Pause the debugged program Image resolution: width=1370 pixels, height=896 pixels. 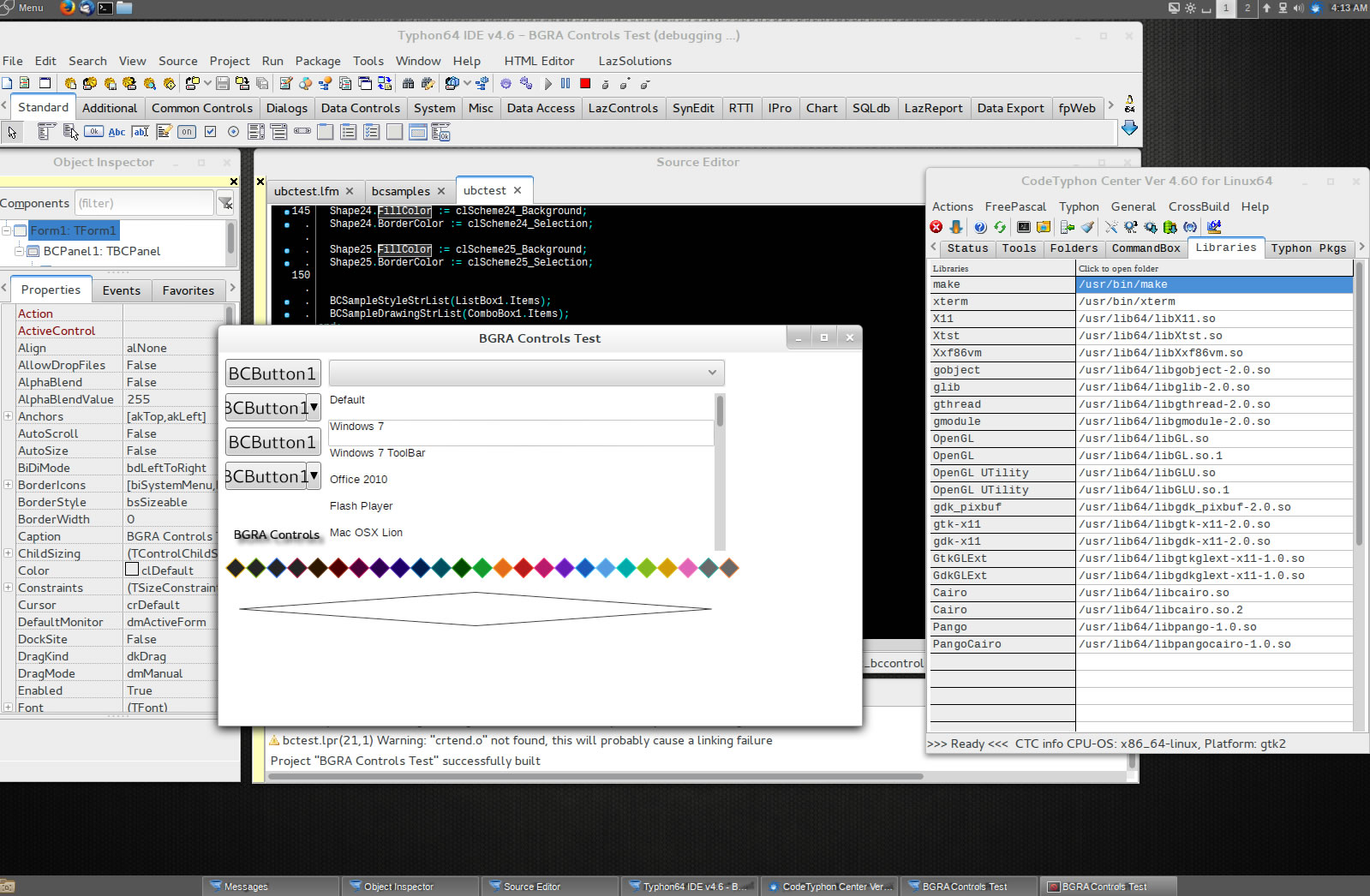pyautogui.click(x=565, y=83)
